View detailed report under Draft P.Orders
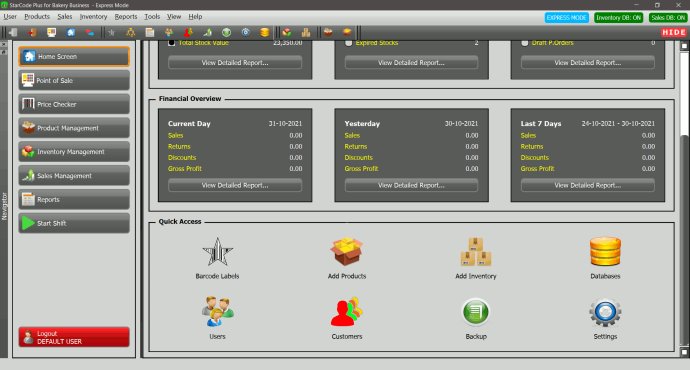The height and width of the screenshot is (370, 690). click(x=587, y=63)
